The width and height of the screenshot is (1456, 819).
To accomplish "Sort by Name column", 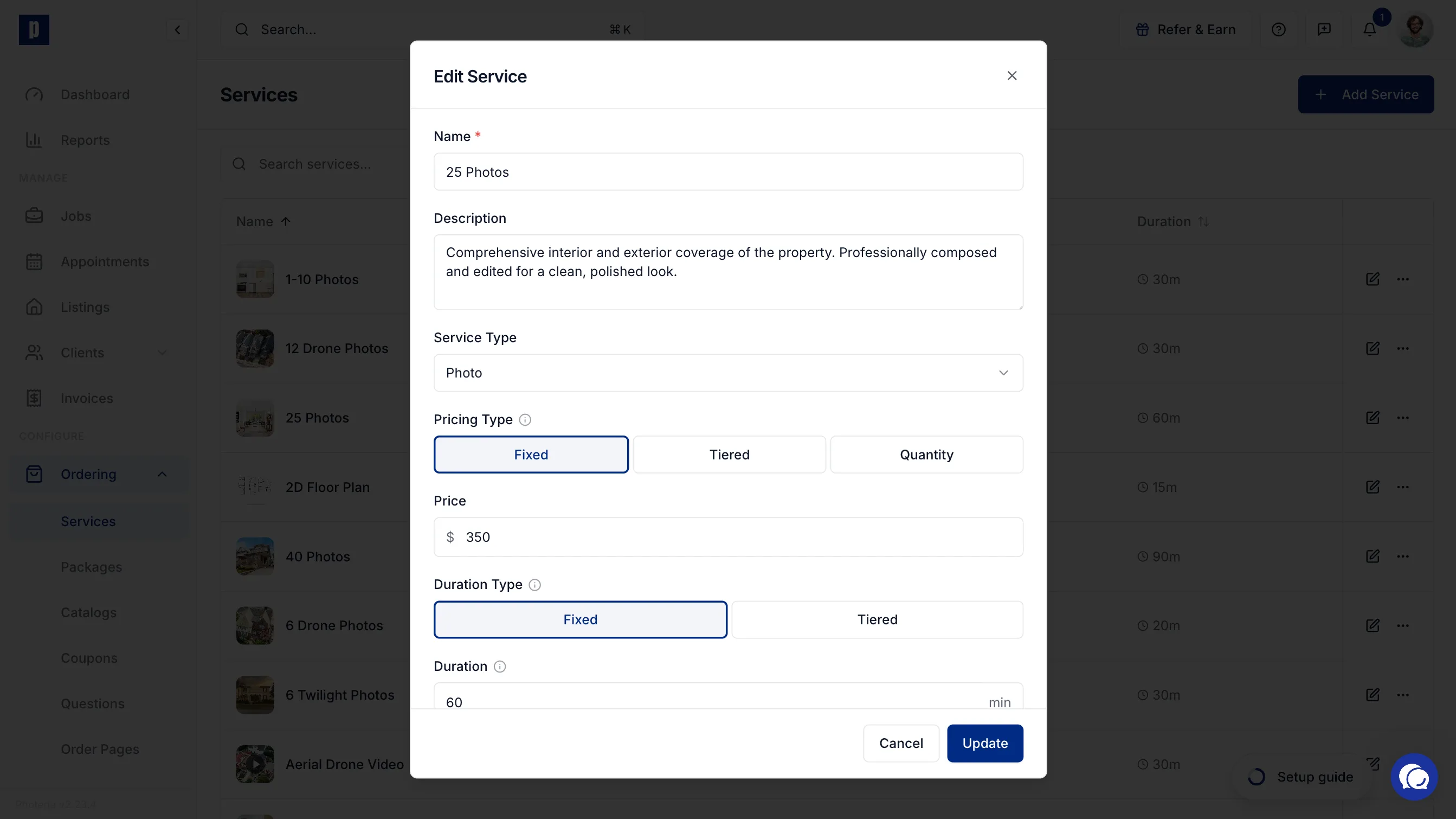I will pos(263,222).
